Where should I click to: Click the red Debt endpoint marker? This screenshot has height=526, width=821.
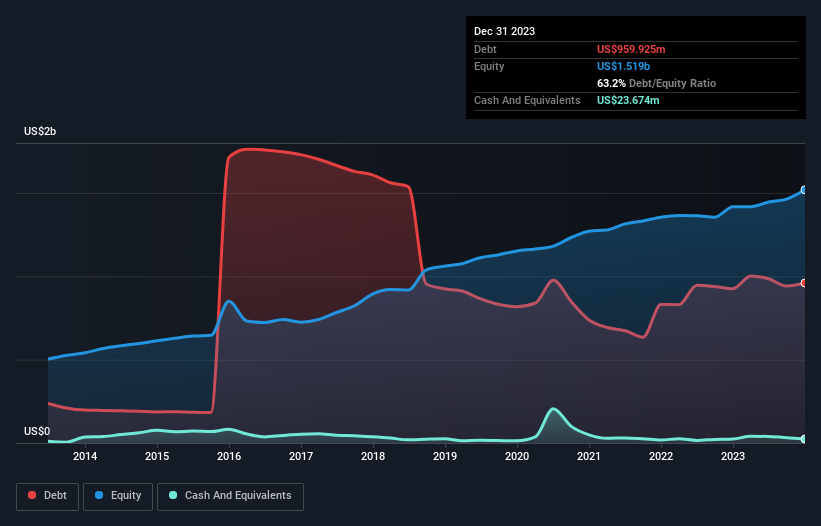click(804, 283)
